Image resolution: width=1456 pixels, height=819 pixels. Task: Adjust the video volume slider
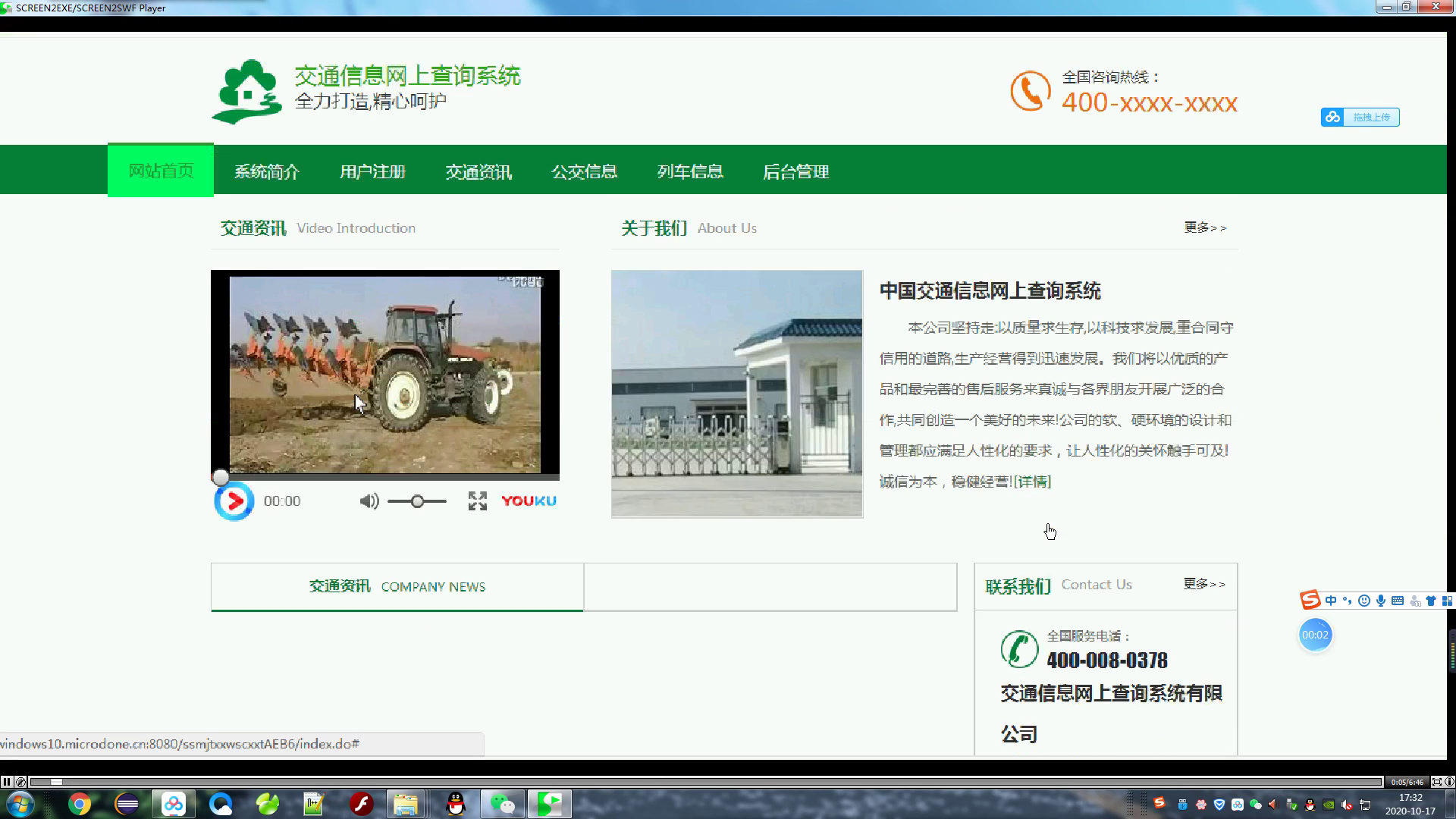[417, 501]
